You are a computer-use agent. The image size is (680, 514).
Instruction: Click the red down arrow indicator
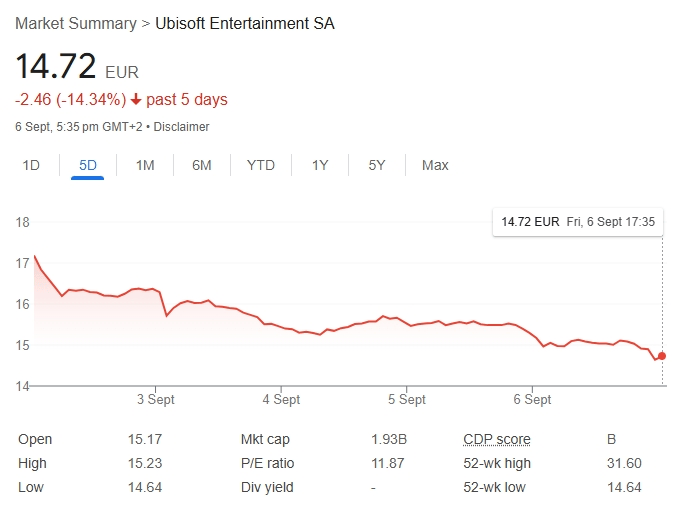tap(136, 99)
